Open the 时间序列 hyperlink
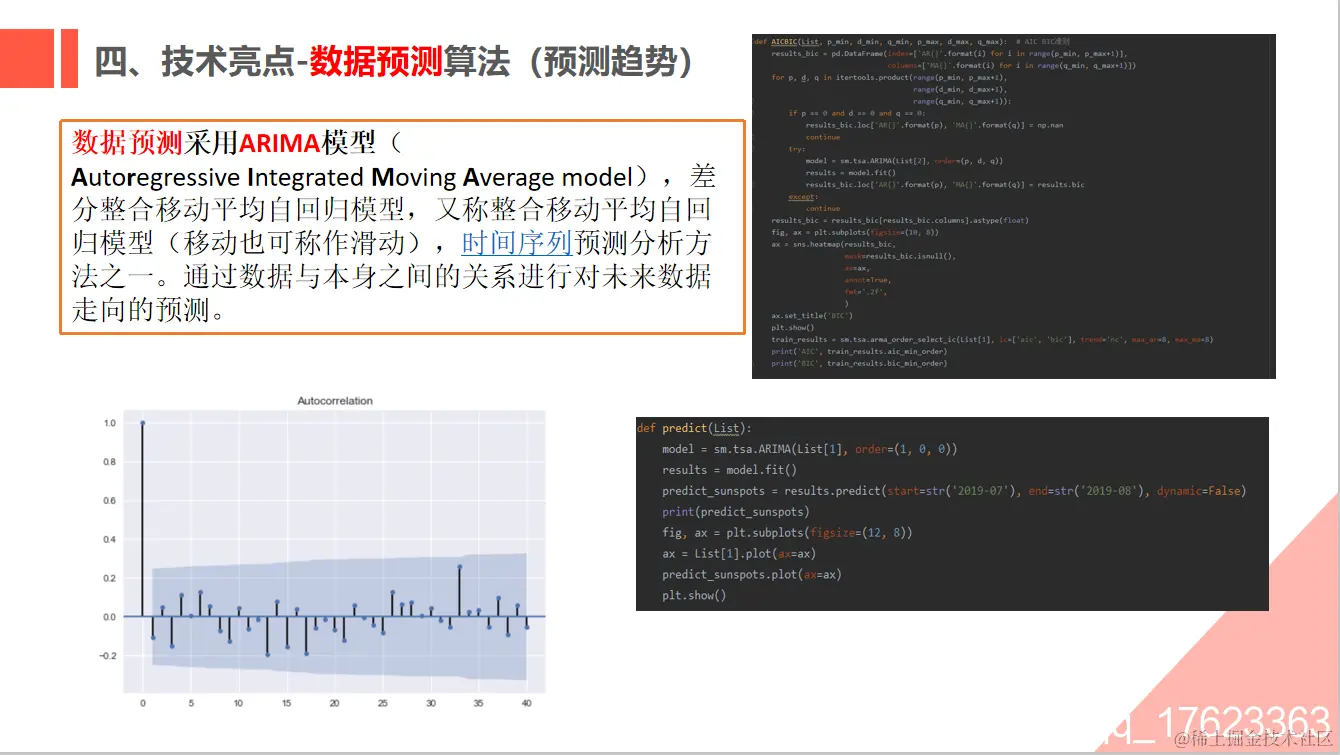This screenshot has height=755, width=1340. pos(517,243)
